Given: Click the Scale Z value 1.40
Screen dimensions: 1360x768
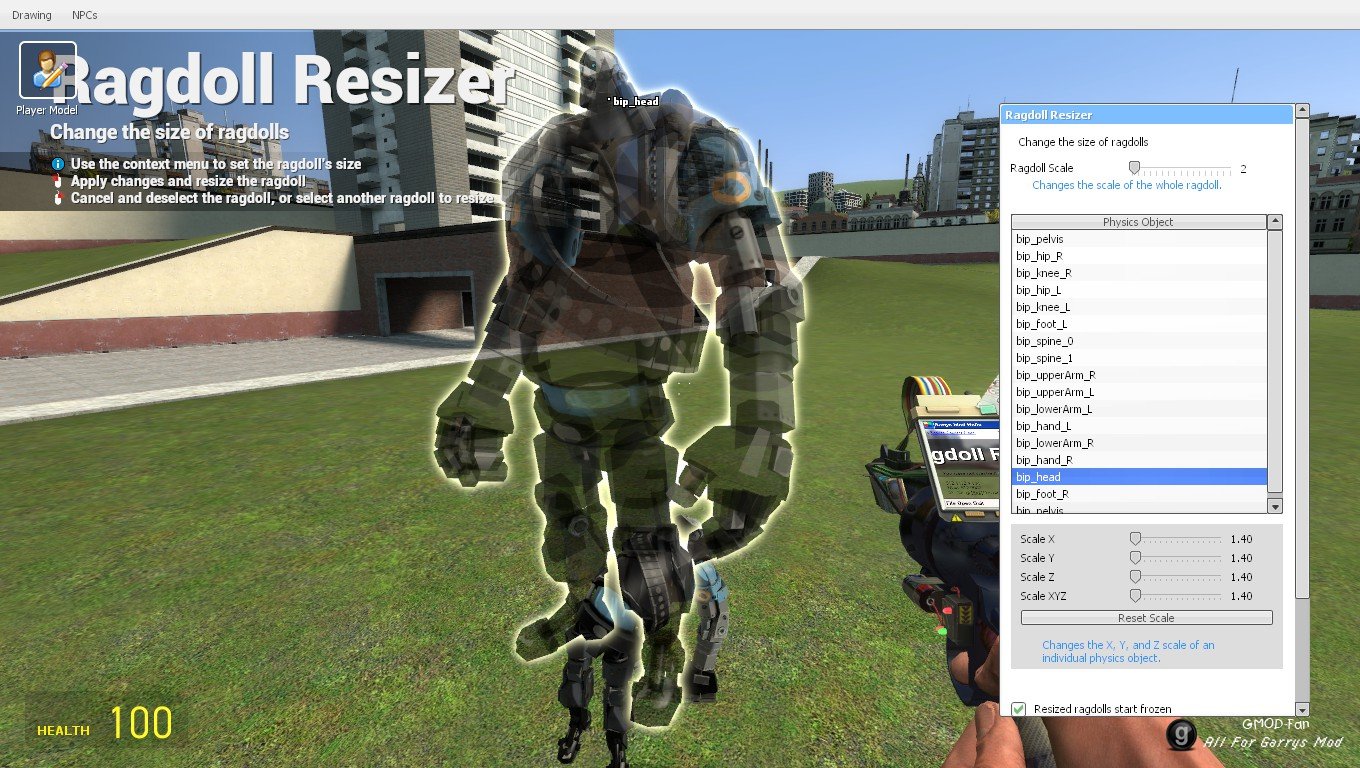Looking at the screenshot, I should (1241, 577).
